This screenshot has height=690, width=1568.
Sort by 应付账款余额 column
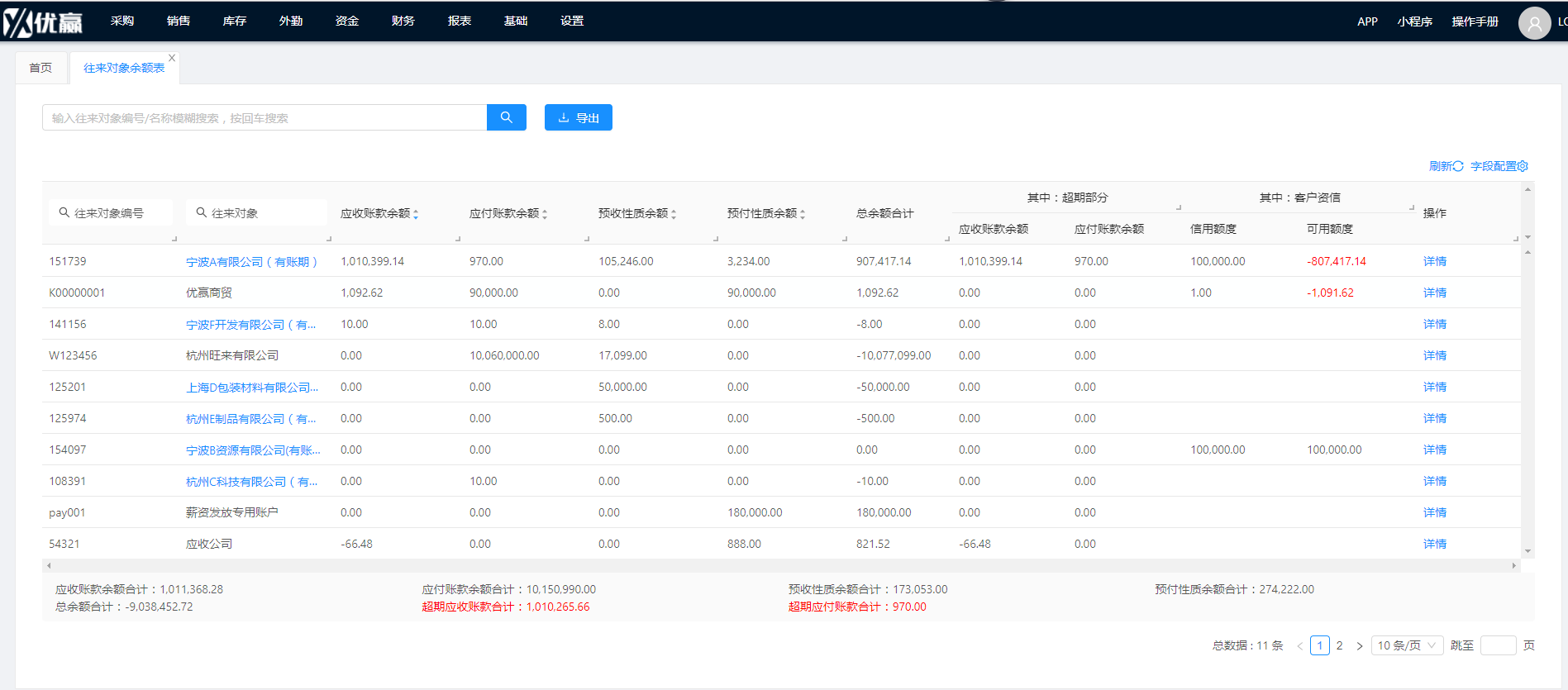point(545,214)
